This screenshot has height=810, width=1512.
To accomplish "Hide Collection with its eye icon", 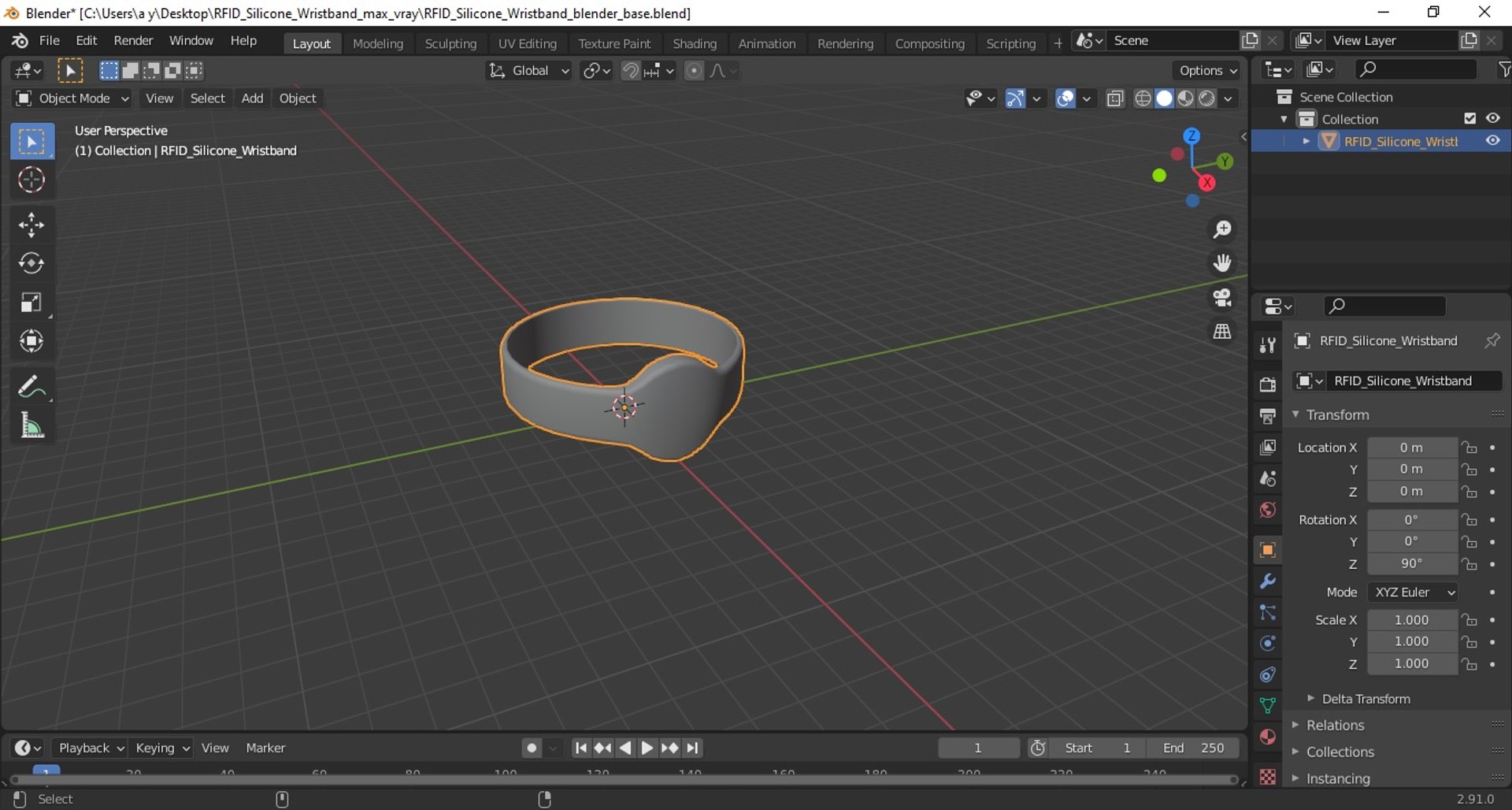I will 1493,118.
